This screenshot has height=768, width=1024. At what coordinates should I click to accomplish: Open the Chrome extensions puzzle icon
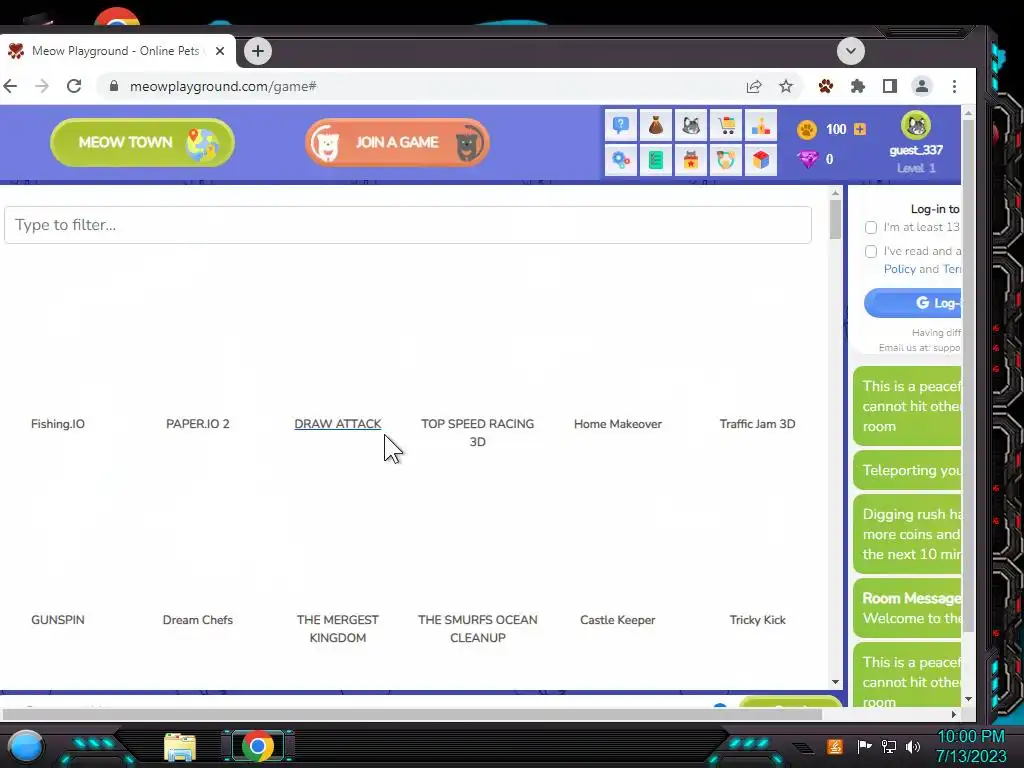(x=857, y=86)
